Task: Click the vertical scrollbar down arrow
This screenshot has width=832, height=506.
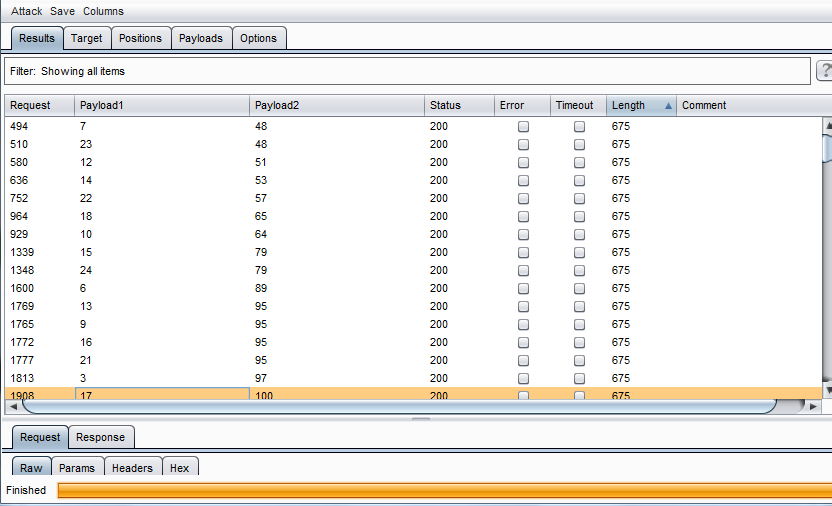Action: (x=827, y=390)
